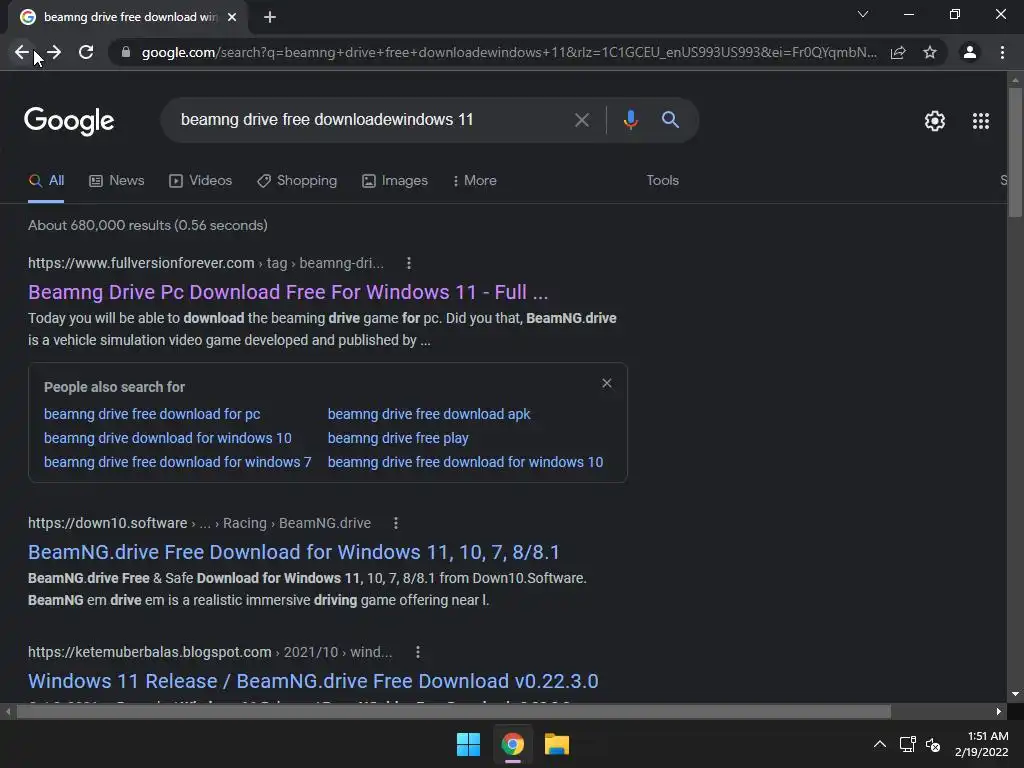Switch to the News tab
The image size is (1024, 768).
coord(117,181)
